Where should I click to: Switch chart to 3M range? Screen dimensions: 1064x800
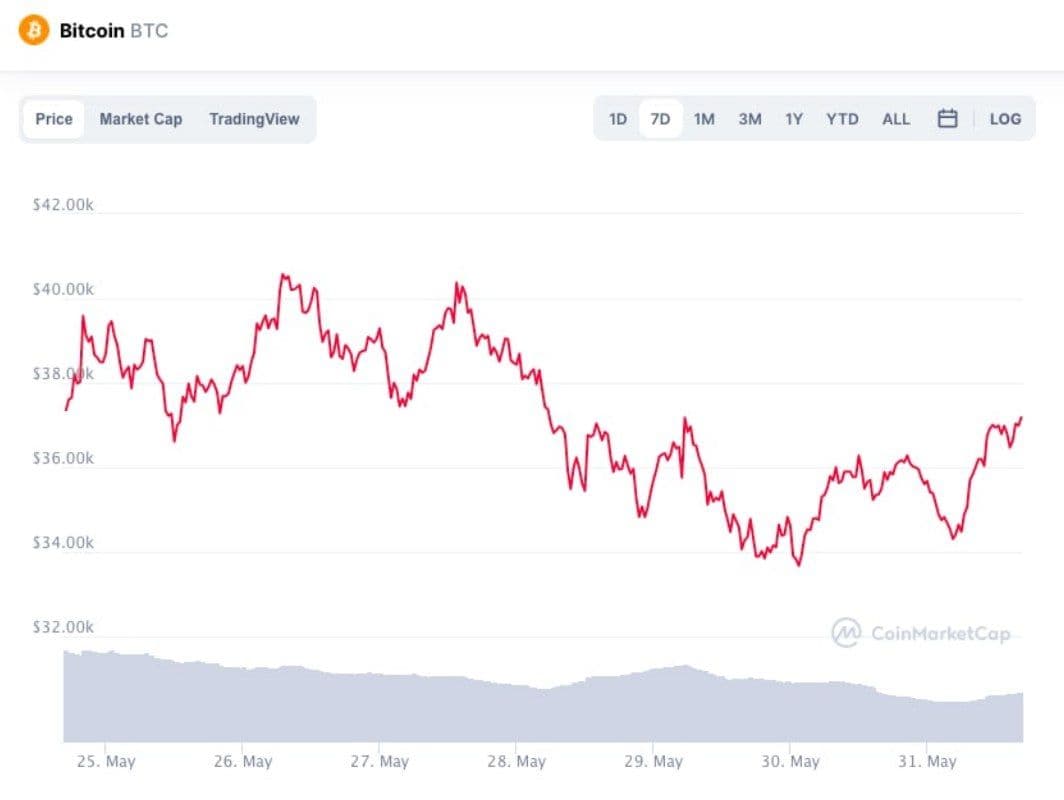click(x=750, y=119)
